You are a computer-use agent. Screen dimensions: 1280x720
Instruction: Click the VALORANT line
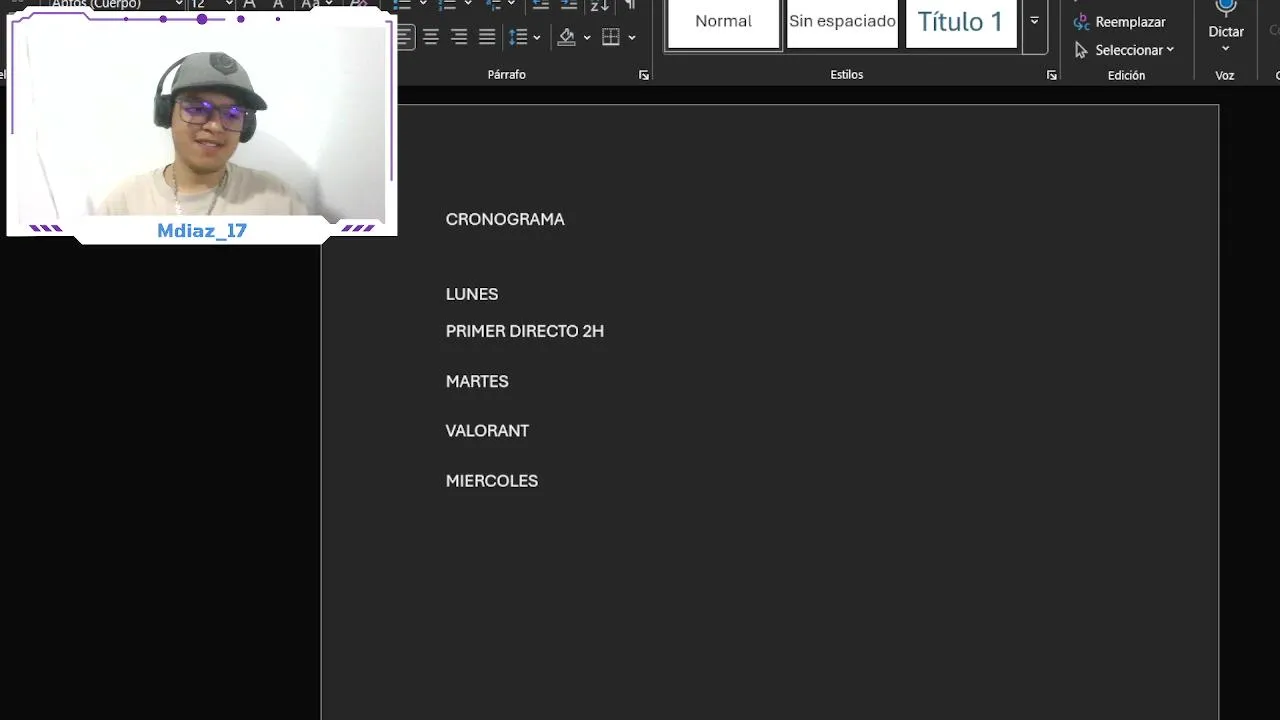coord(487,431)
